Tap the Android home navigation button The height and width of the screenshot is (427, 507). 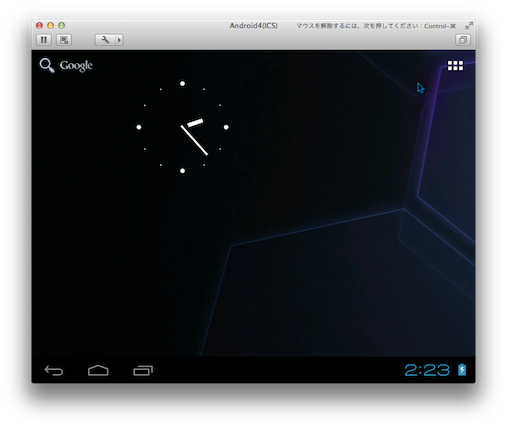tap(98, 370)
